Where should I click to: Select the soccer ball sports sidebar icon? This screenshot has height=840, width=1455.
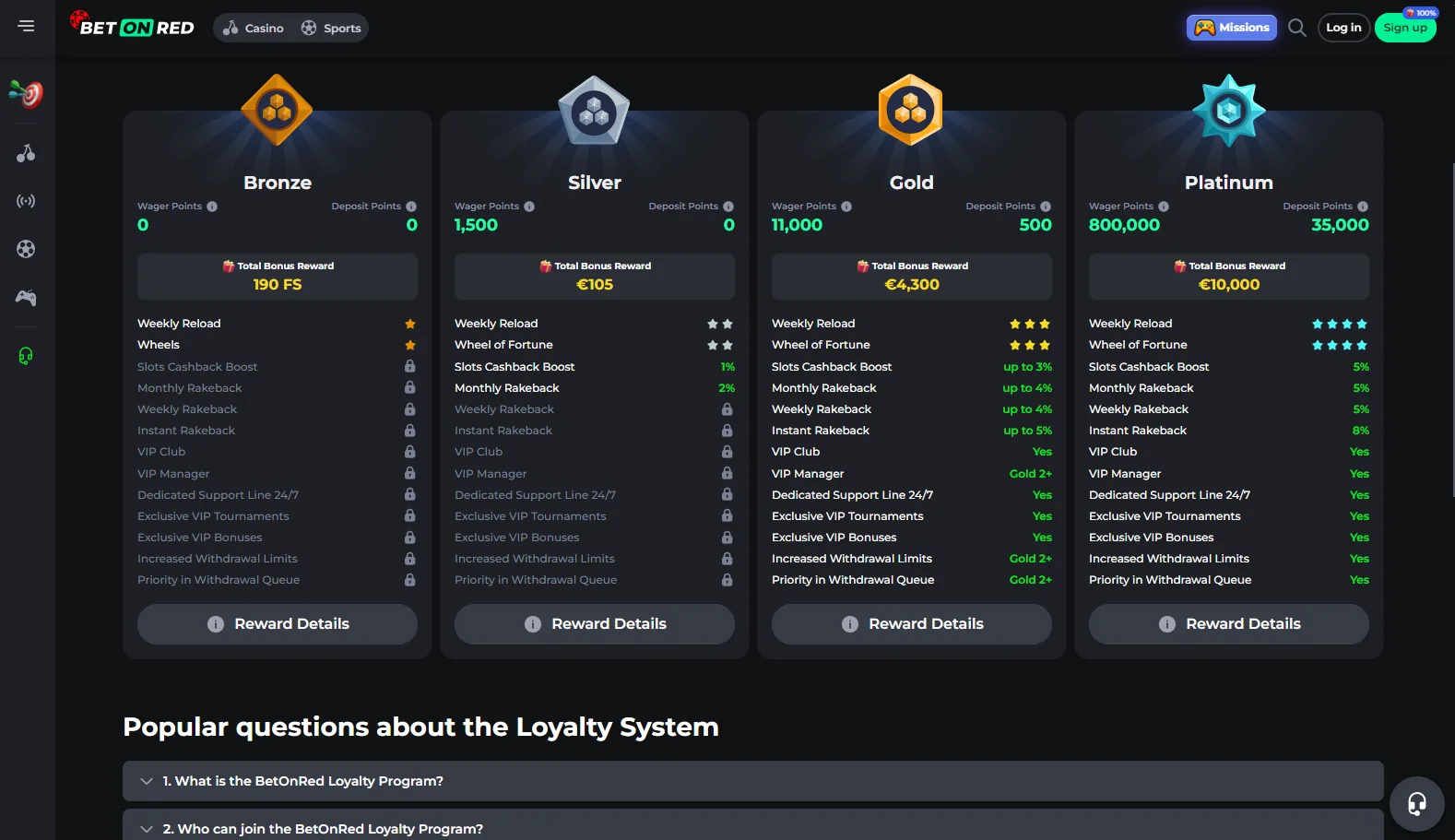[26, 249]
